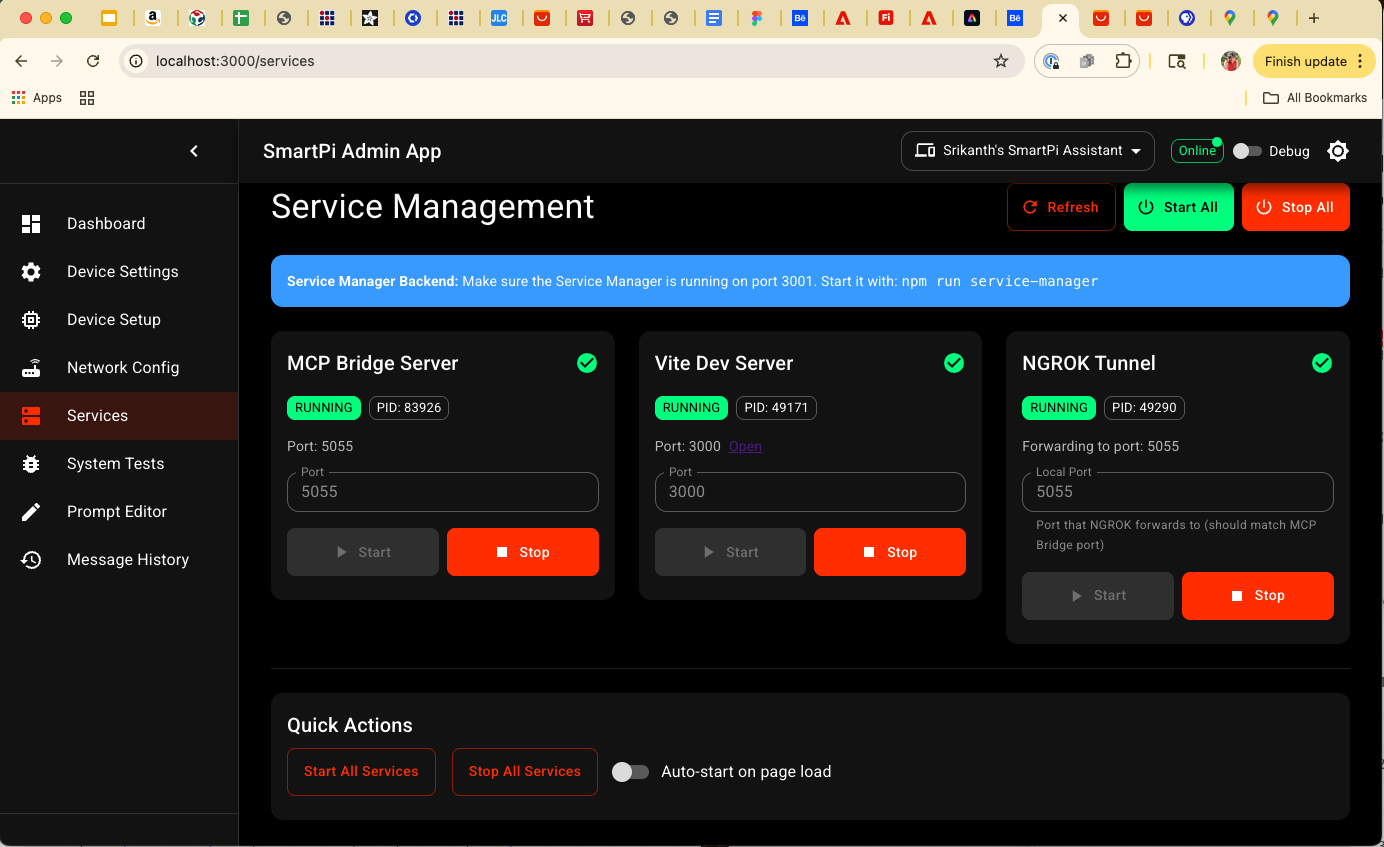
Task: Select the Device Settings gear icon
Action: coord(31,271)
